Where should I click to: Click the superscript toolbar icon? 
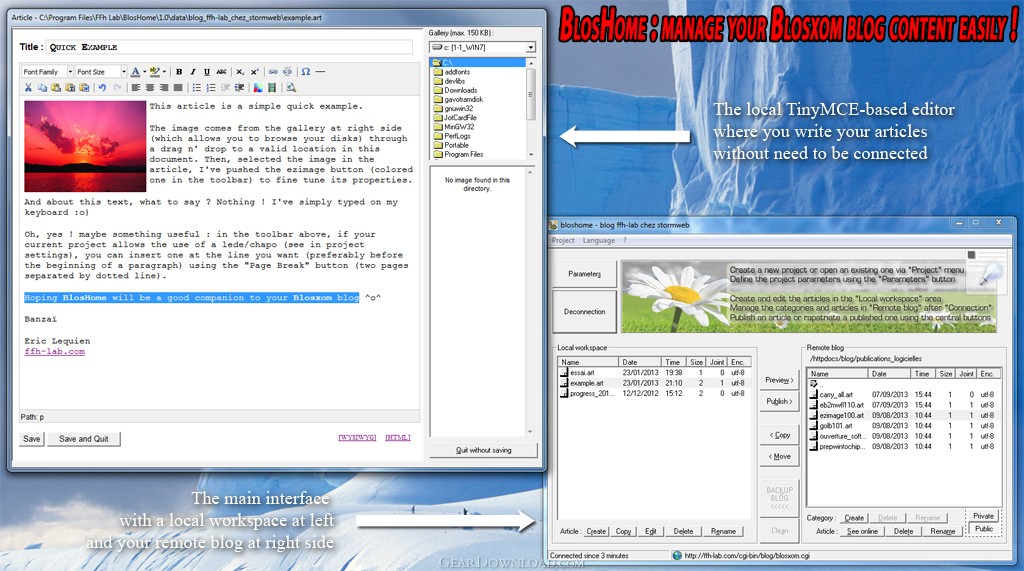254,72
